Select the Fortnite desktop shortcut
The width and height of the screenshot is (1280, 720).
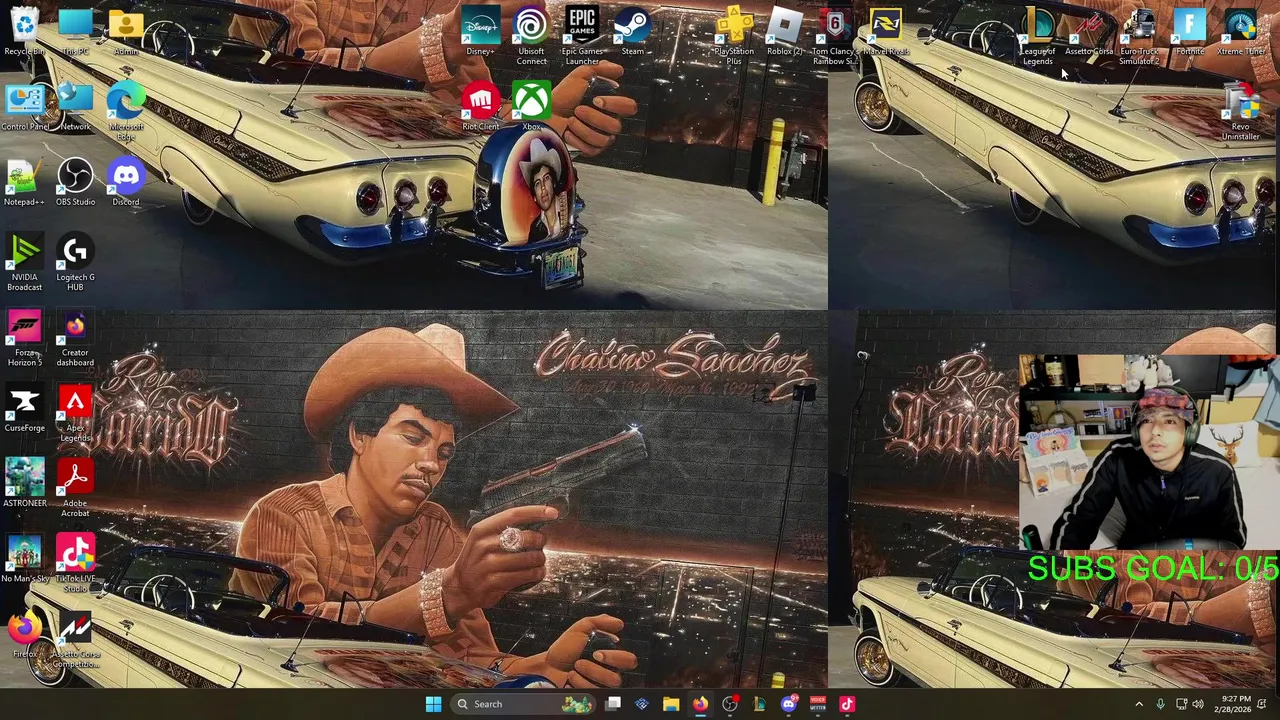coord(1190,32)
